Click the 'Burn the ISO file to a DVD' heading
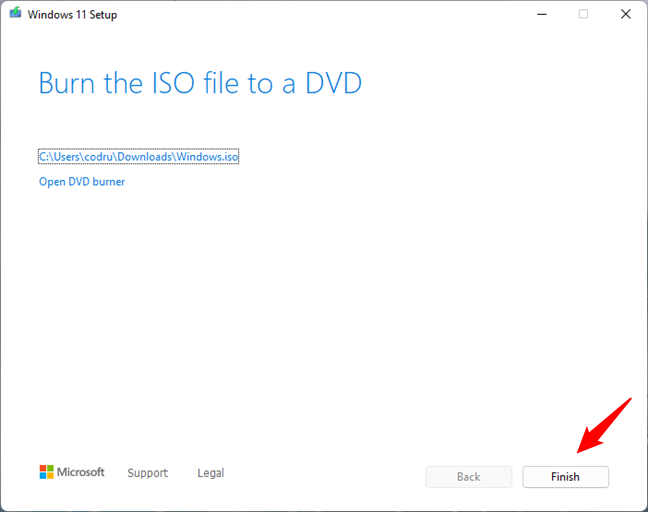Image resolution: width=648 pixels, height=512 pixels. [x=200, y=83]
